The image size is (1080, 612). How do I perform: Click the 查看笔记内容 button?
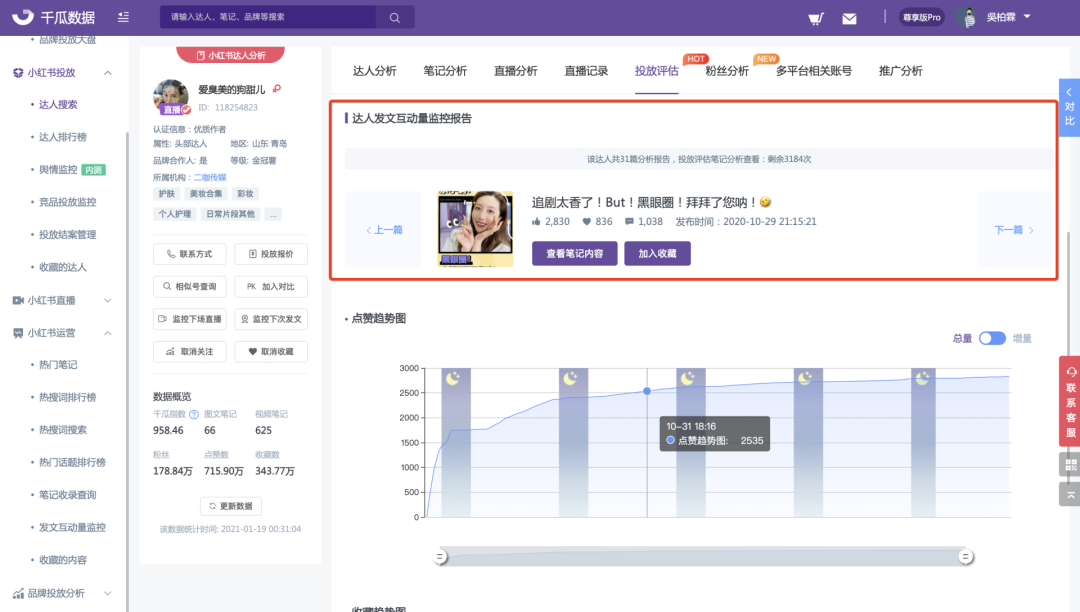point(574,253)
